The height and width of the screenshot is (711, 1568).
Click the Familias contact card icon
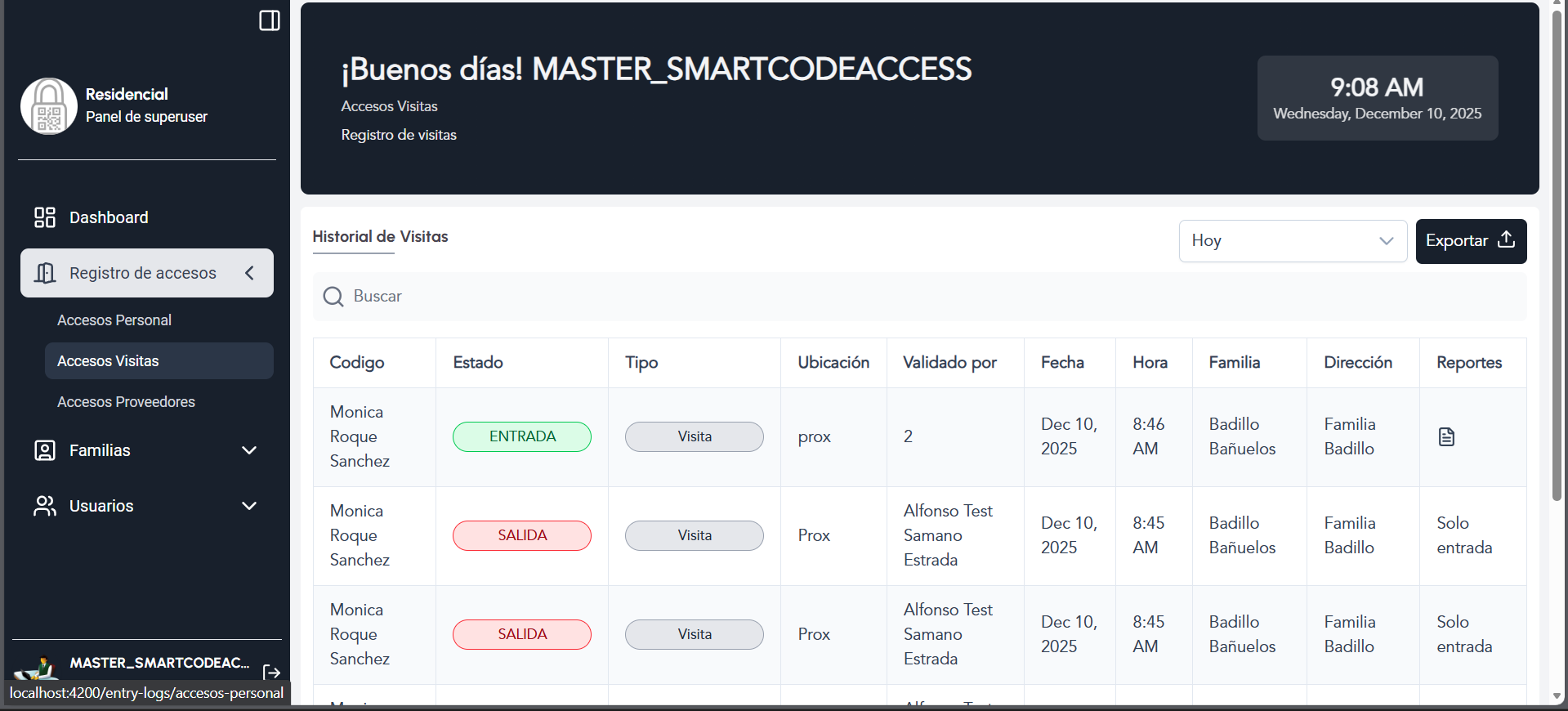pyautogui.click(x=44, y=450)
